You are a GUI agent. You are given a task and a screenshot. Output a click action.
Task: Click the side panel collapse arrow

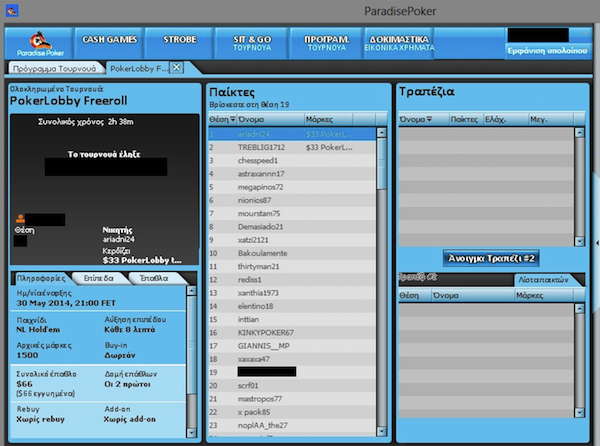point(597,243)
